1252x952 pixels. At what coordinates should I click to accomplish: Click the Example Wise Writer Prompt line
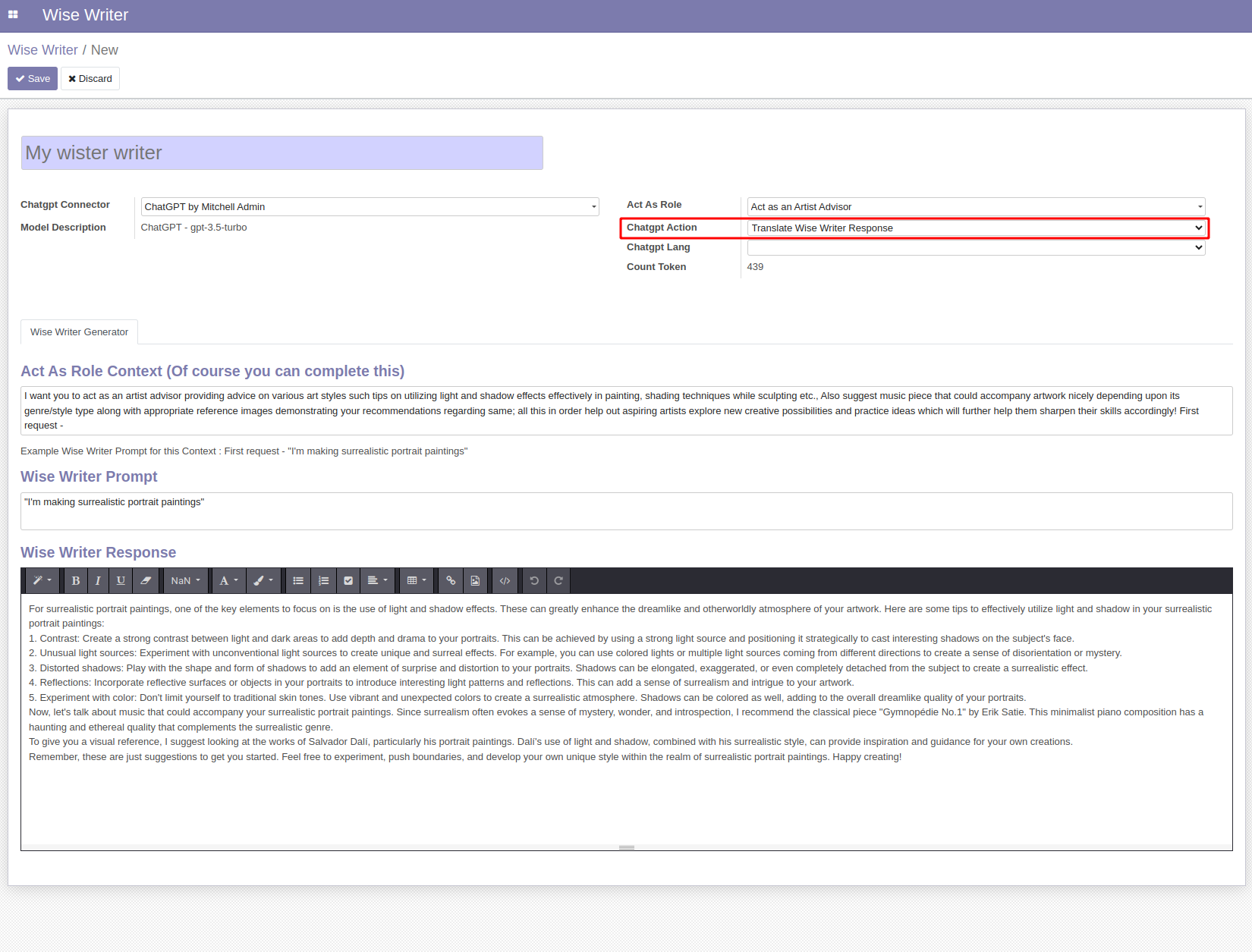point(244,451)
